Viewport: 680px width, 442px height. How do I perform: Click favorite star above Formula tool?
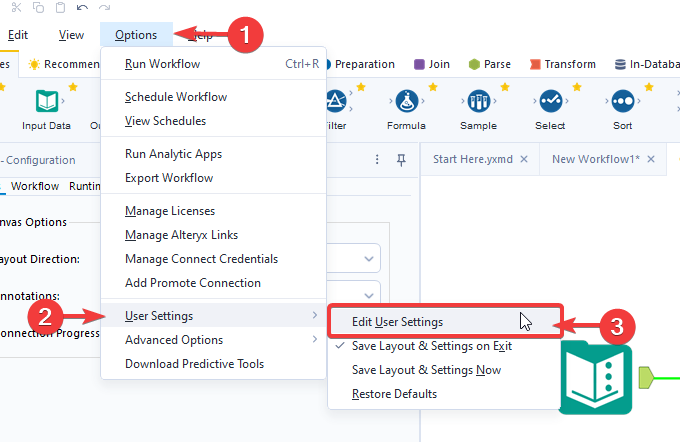pyautogui.click(x=433, y=87)
